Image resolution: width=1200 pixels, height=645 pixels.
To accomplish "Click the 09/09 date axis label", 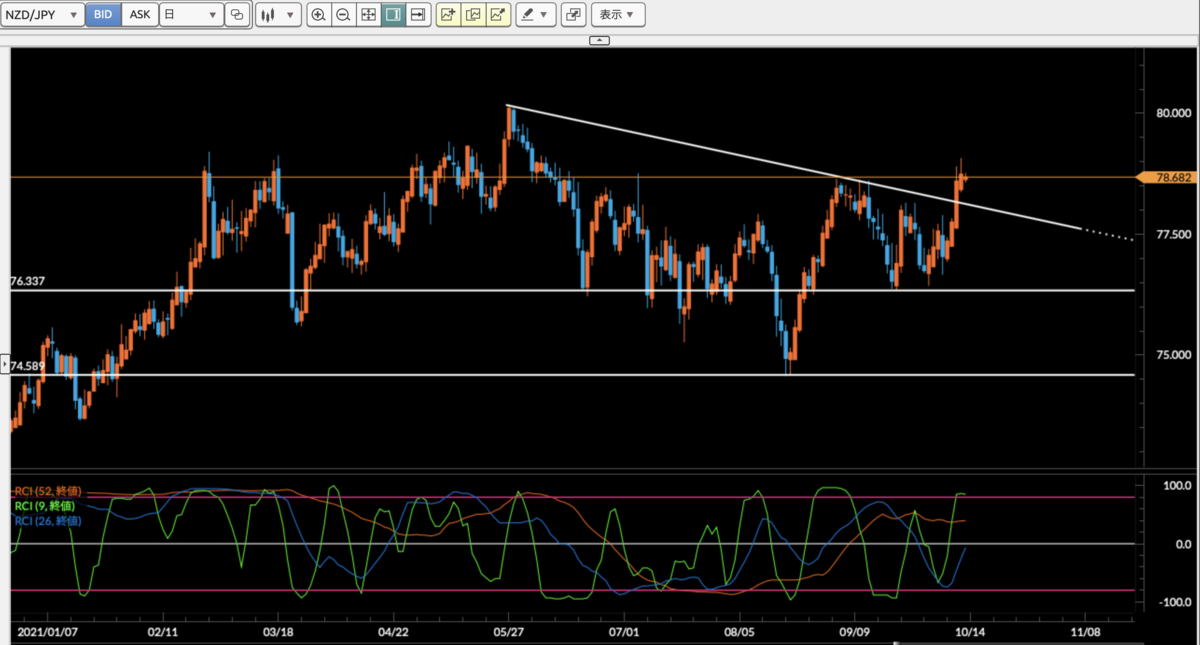I will [x=854, y=633].
